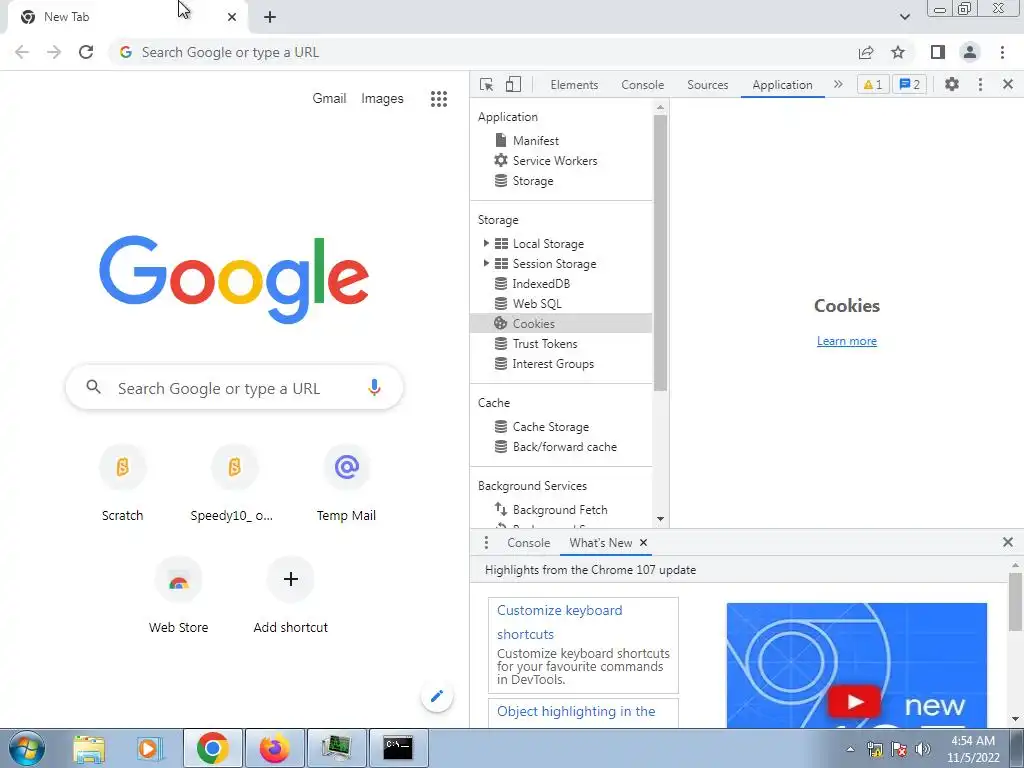Open the Web Store shortcut
1024x768 pixels.
pyautogui.click(x=178, y=596)
